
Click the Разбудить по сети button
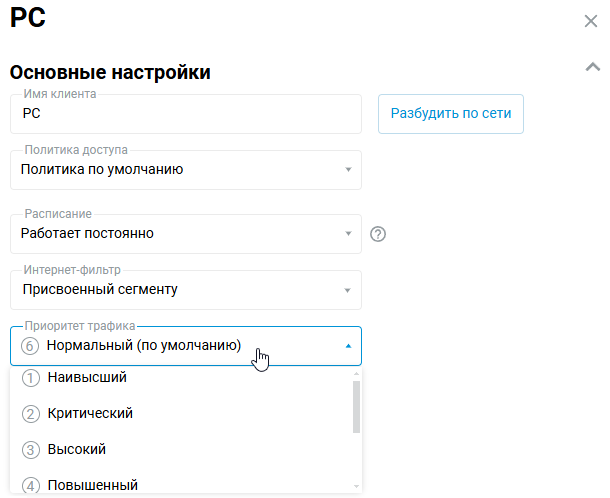450,114
